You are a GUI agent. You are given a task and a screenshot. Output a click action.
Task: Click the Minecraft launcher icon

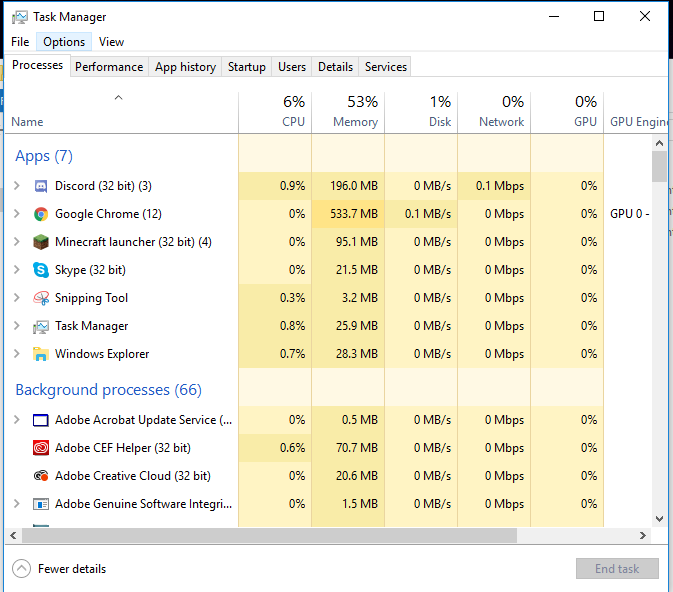41,242
